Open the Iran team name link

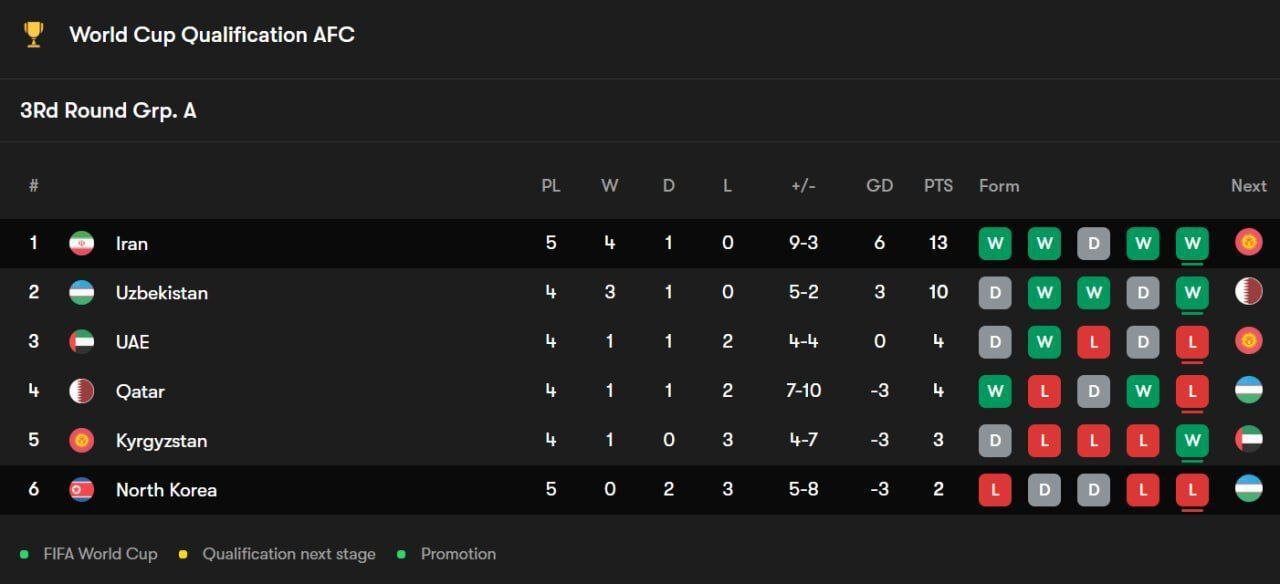click(132, 243)
